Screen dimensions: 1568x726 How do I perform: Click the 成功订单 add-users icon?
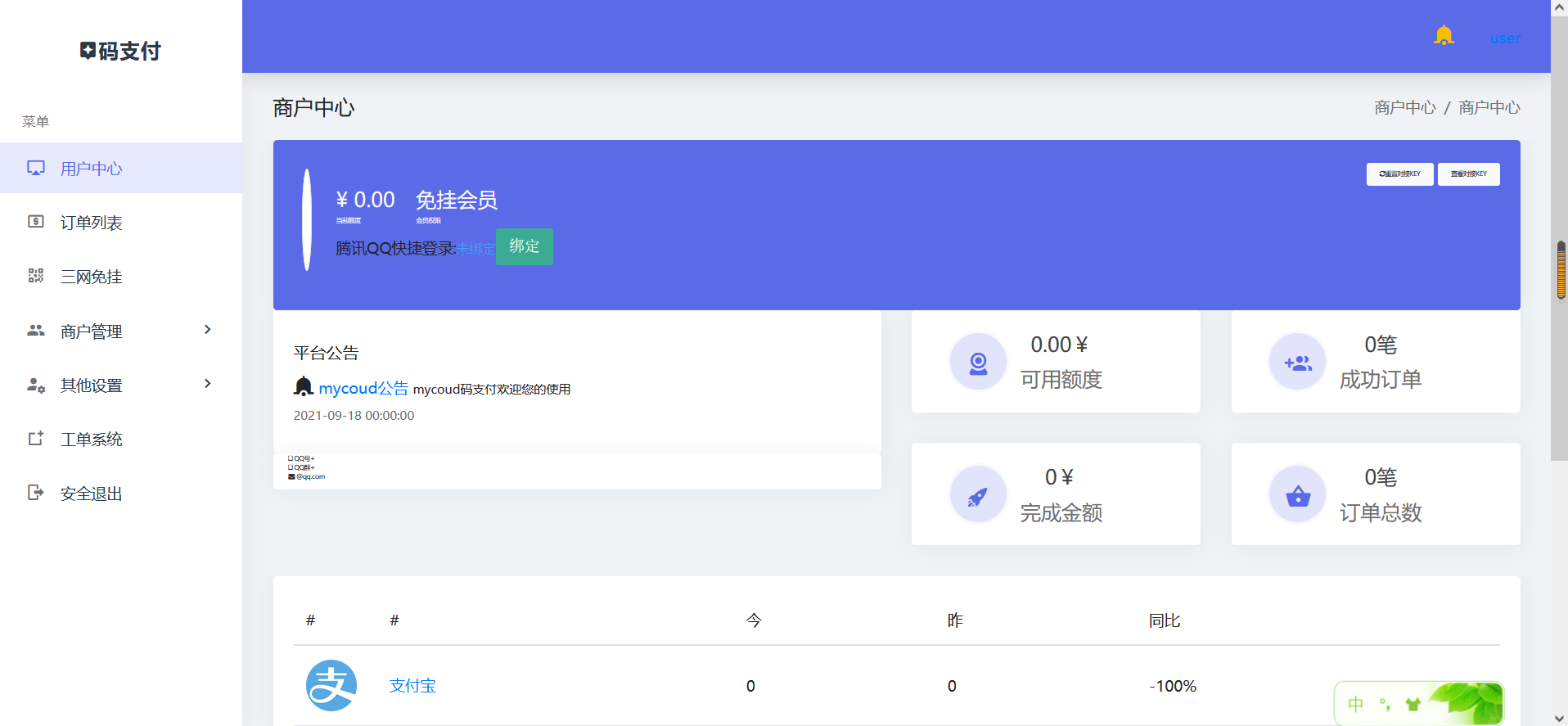point(1297,362)
